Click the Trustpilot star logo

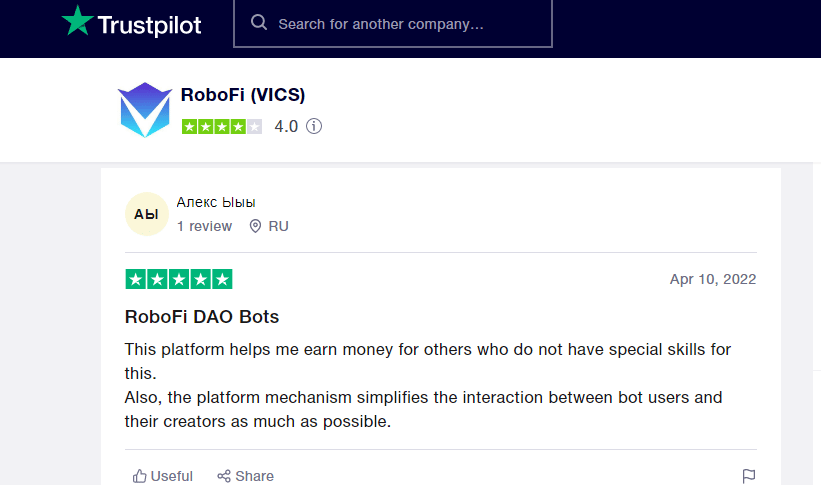pos(77,21)
